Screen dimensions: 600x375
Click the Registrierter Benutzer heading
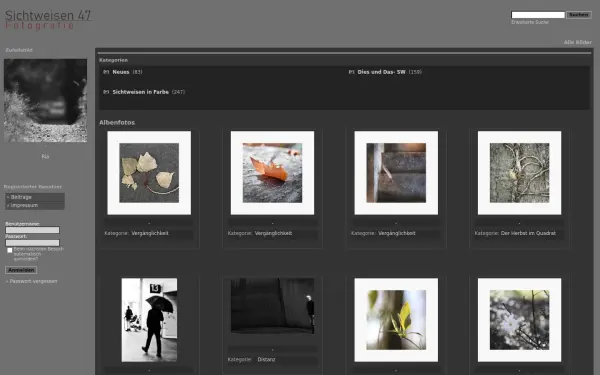click(33, 187)
